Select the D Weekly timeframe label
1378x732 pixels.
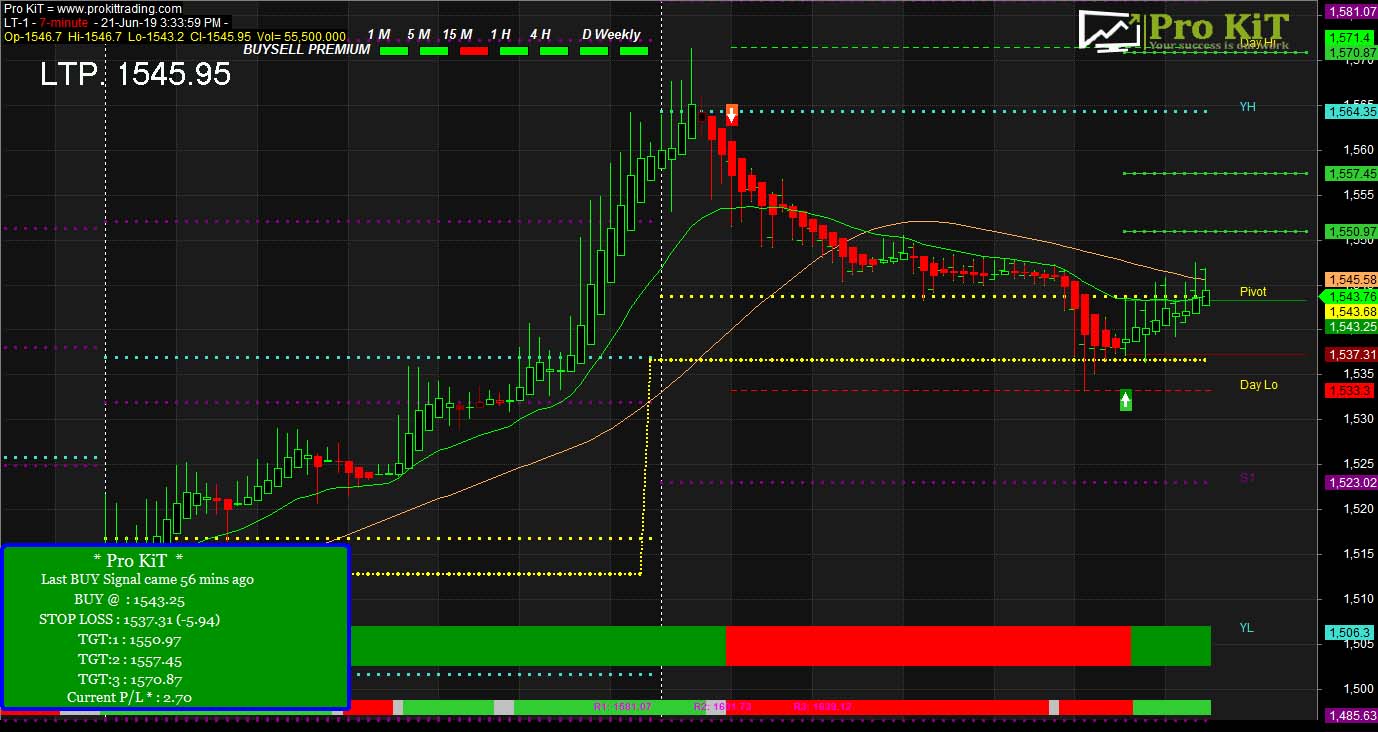click(611, 34)
